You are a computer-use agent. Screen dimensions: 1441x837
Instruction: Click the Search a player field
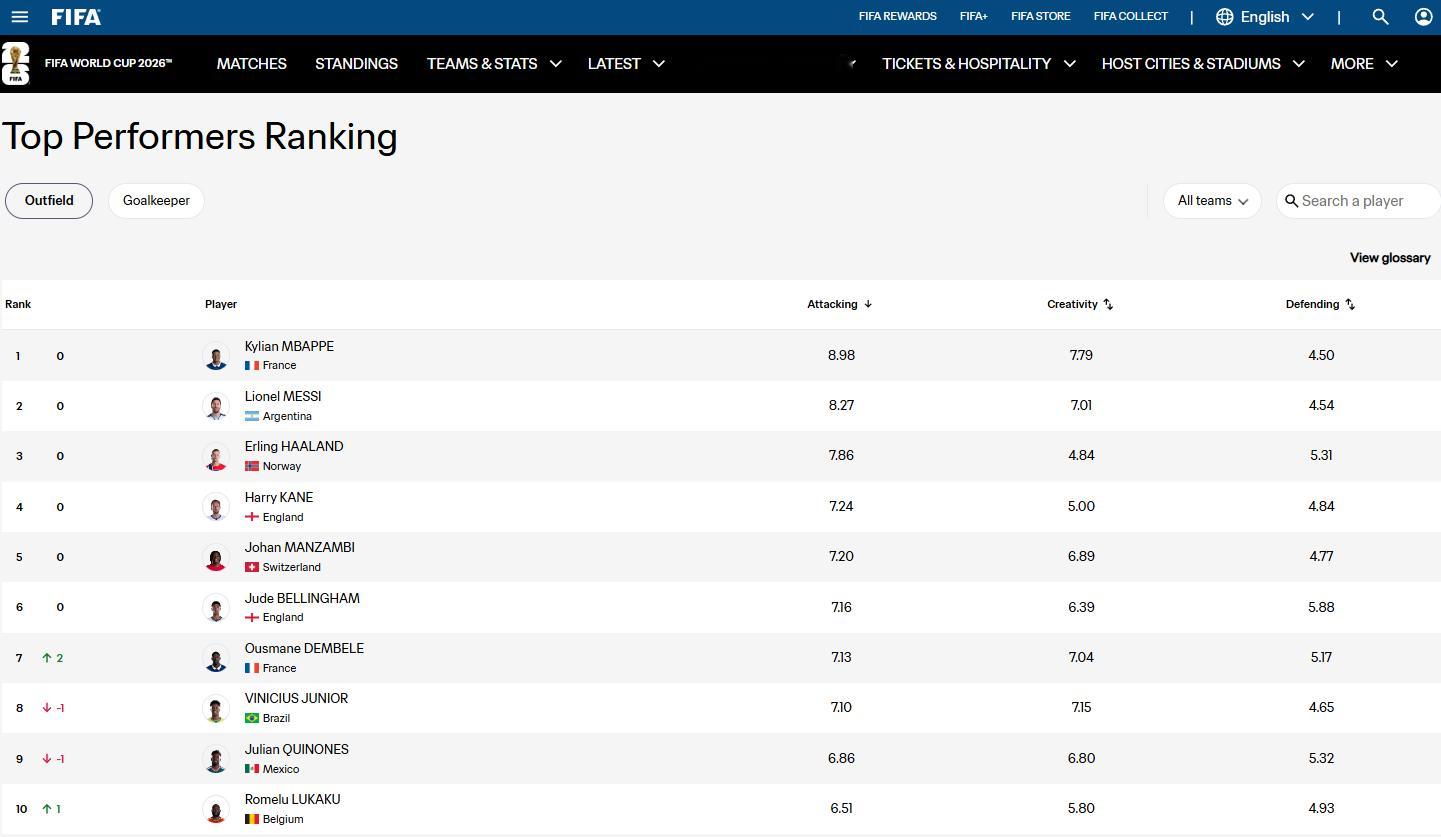pyautogui.click(x=1358, y=201)
